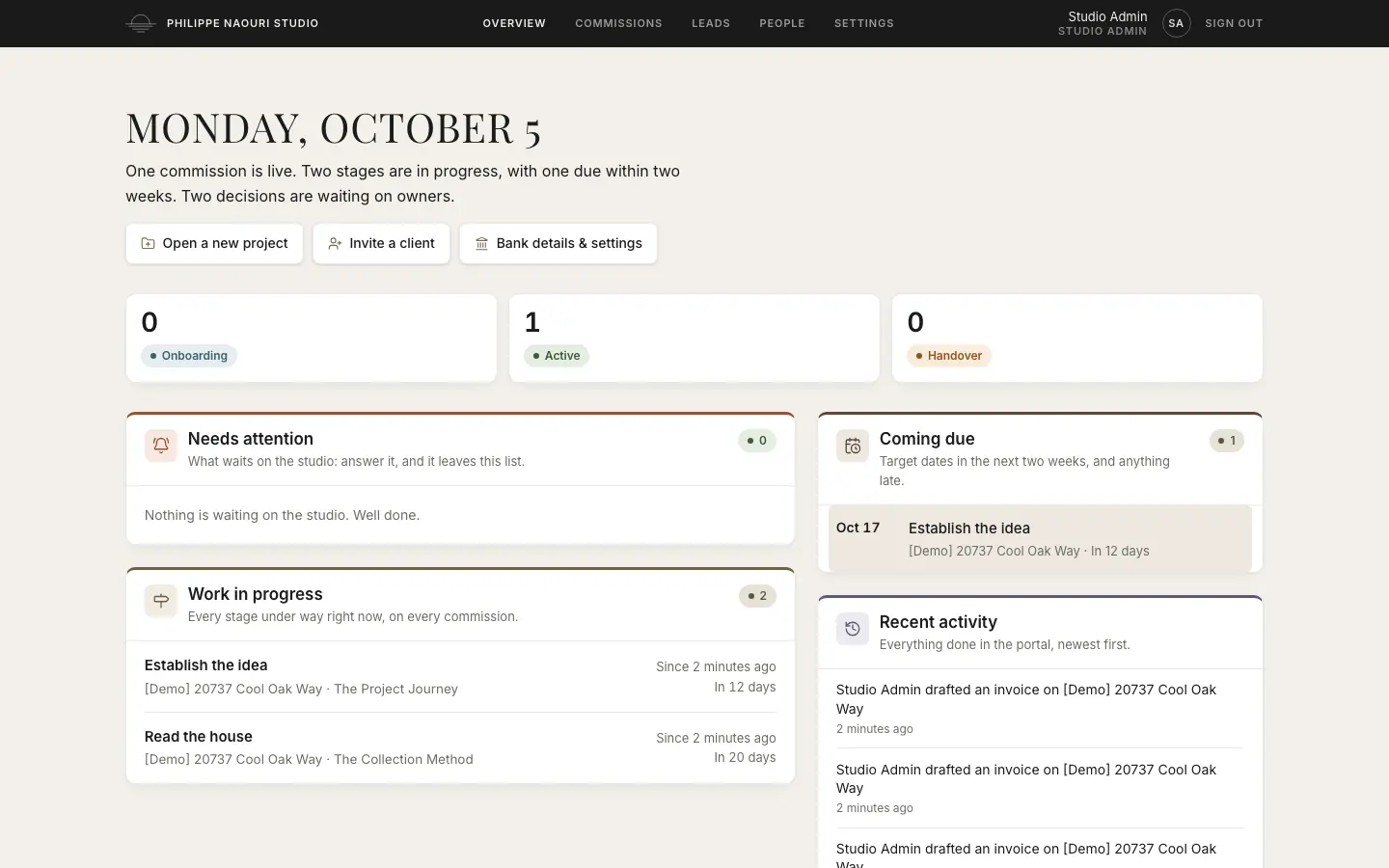
Task: Click the Invite a client button
Action: pos(381,244)
